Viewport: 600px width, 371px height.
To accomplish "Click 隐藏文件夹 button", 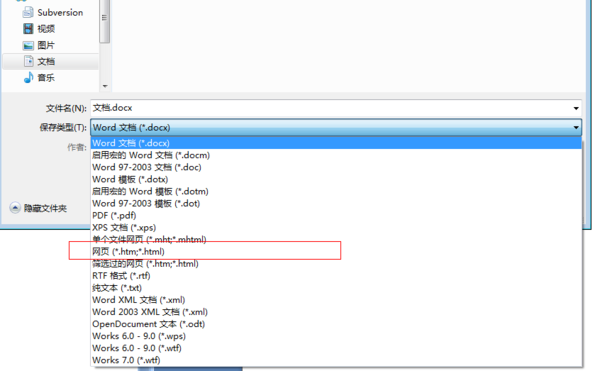I will click(x=38, y=208).
